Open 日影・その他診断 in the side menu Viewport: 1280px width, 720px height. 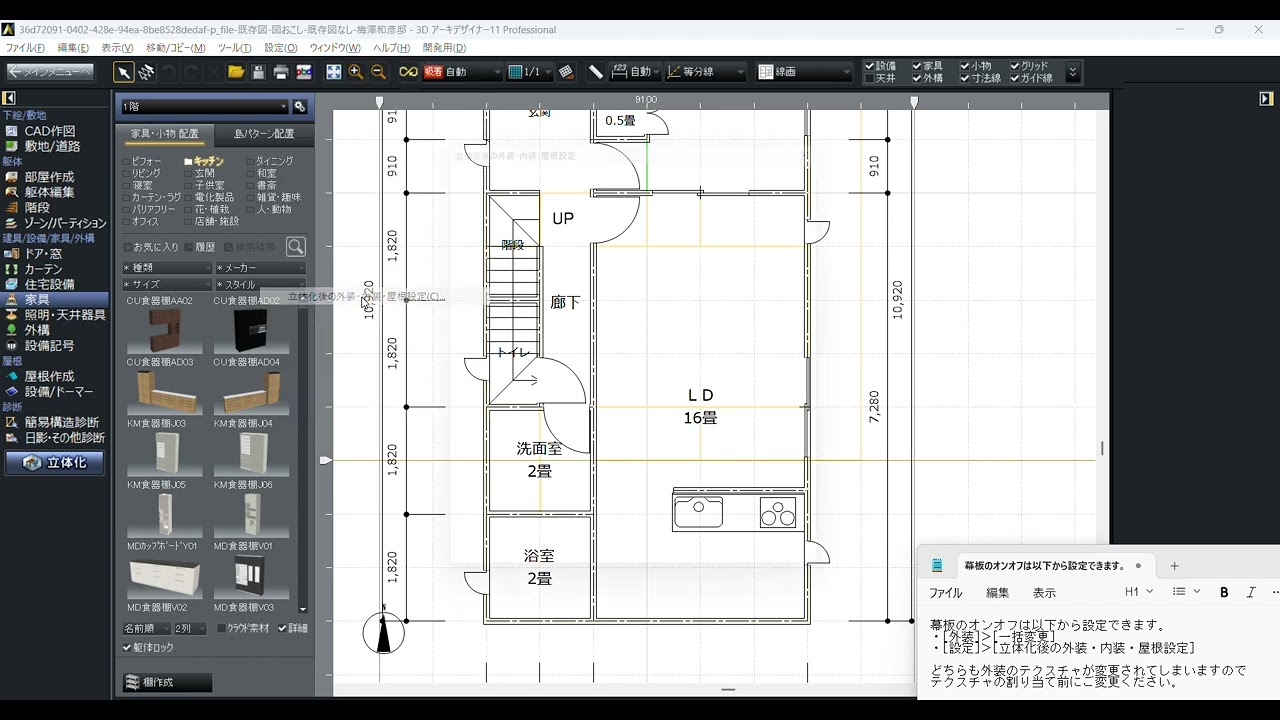64,438
